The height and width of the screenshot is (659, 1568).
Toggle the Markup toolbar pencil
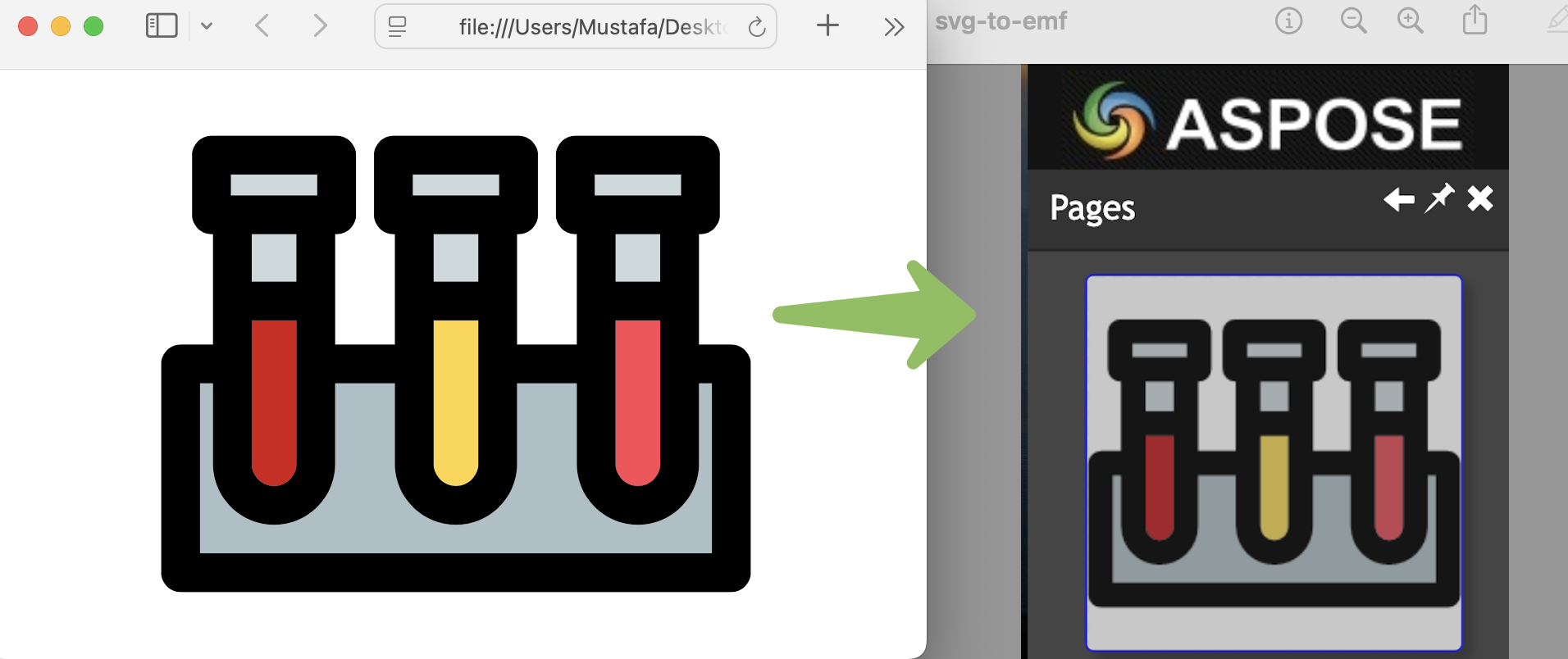1557,20
